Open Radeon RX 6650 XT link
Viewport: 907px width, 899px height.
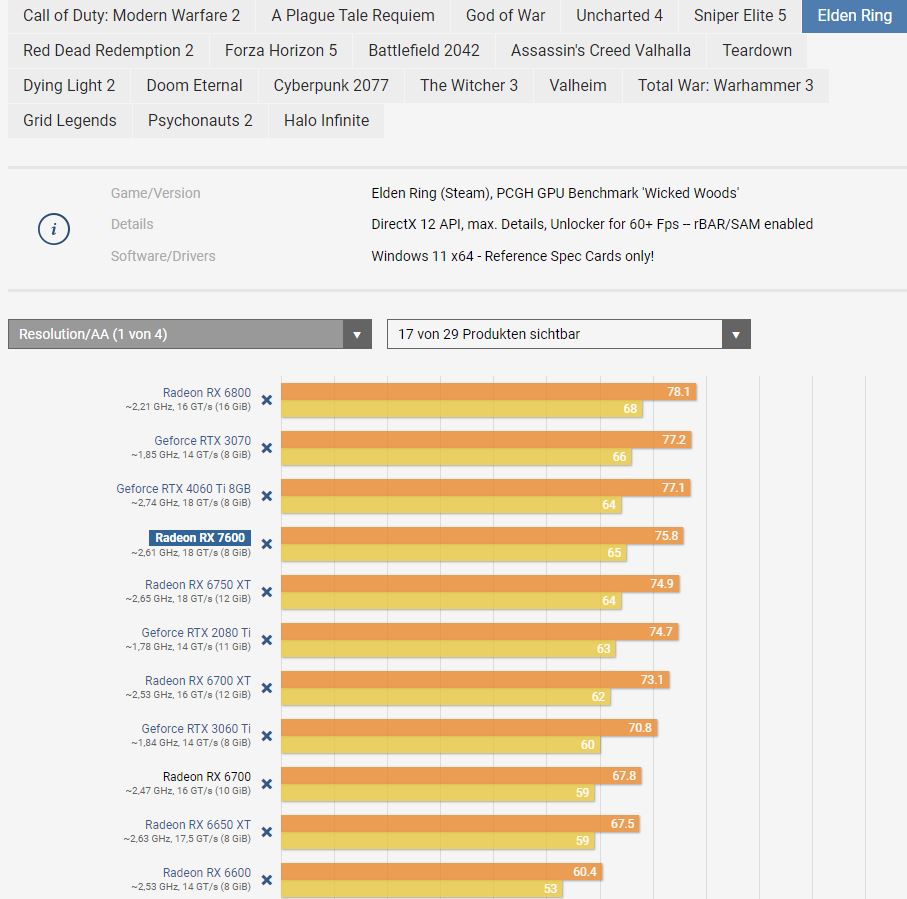pyautogui.click(x=198, y=825)
